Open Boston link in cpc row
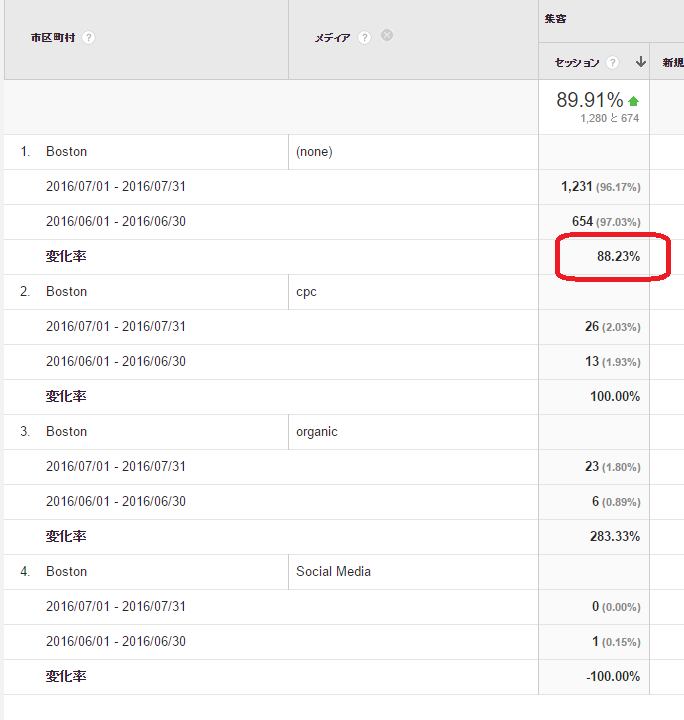The height and width of the screenshot is (720, 684). (x=66, y=292)
